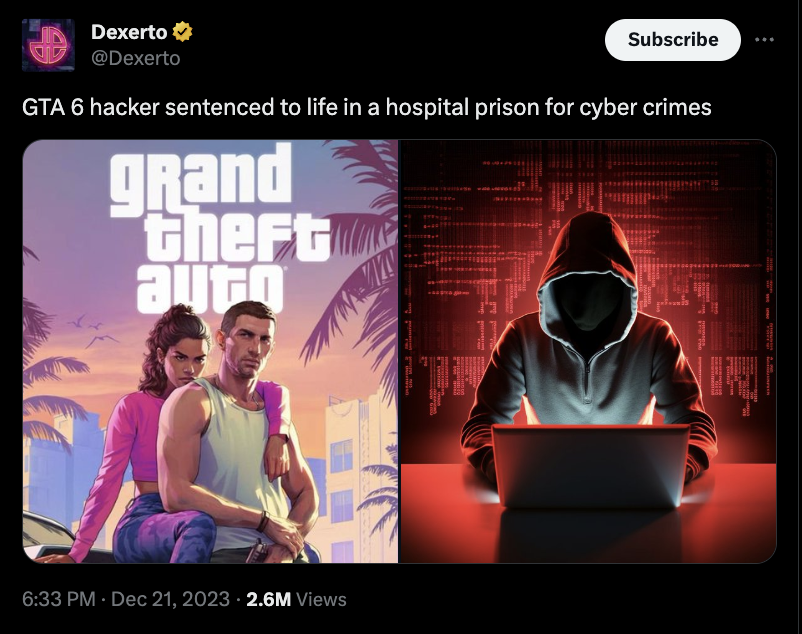View the 2.6M Views count

coord(296,599)
